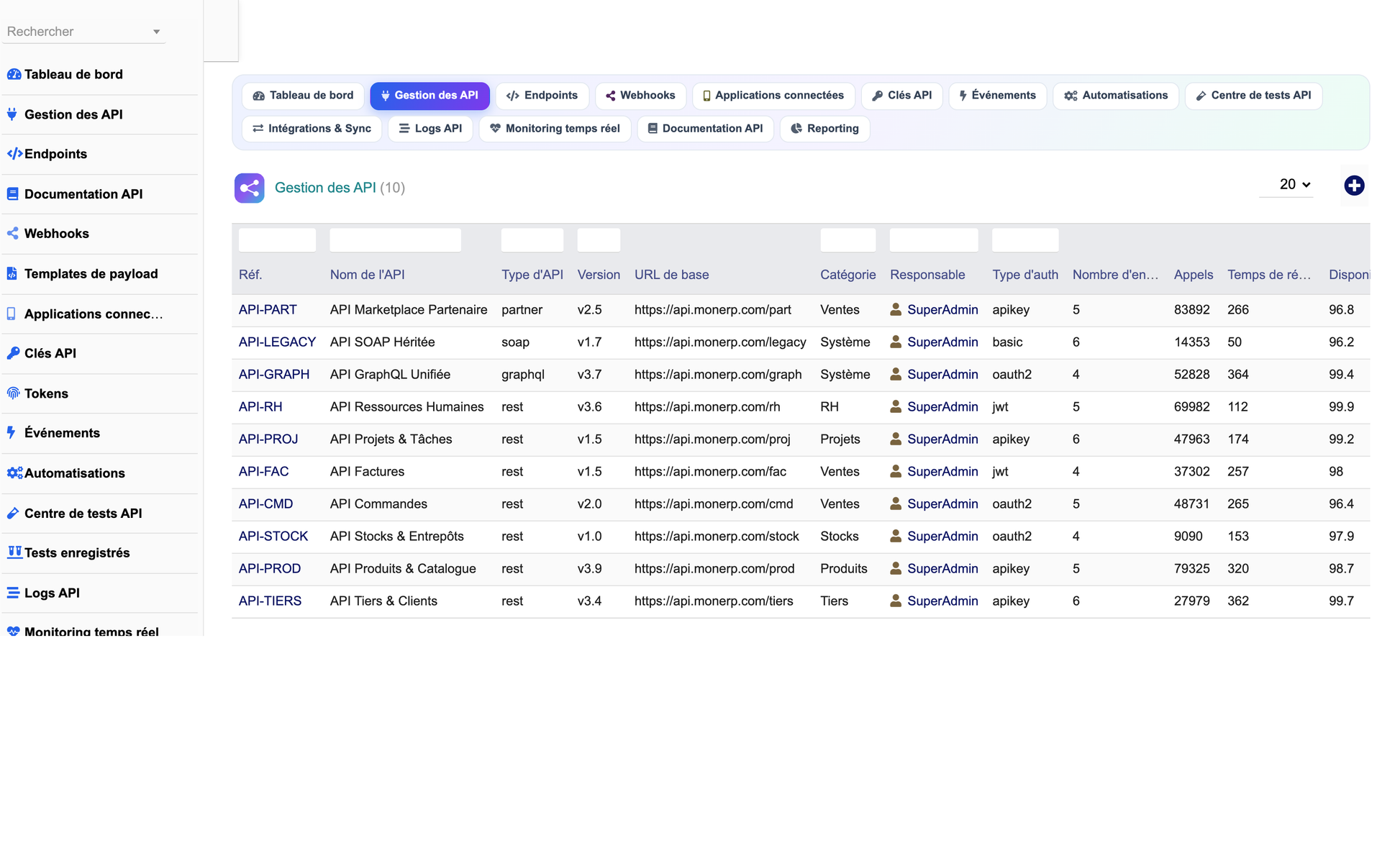Click the Tokens sidebar fingerprint icon
The height and width of the screenshot is (866, 1400).
point(13,393)
